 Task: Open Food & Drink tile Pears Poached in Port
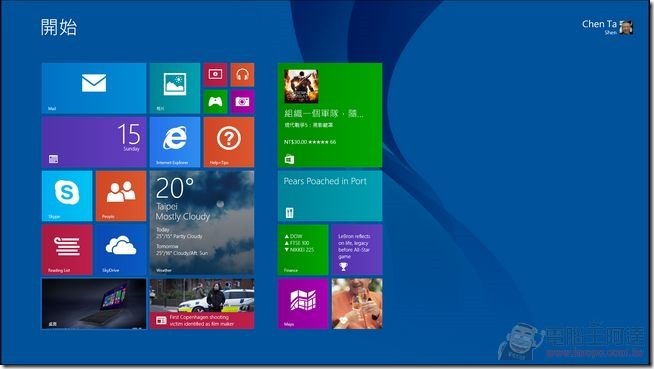tap(330, 196)
